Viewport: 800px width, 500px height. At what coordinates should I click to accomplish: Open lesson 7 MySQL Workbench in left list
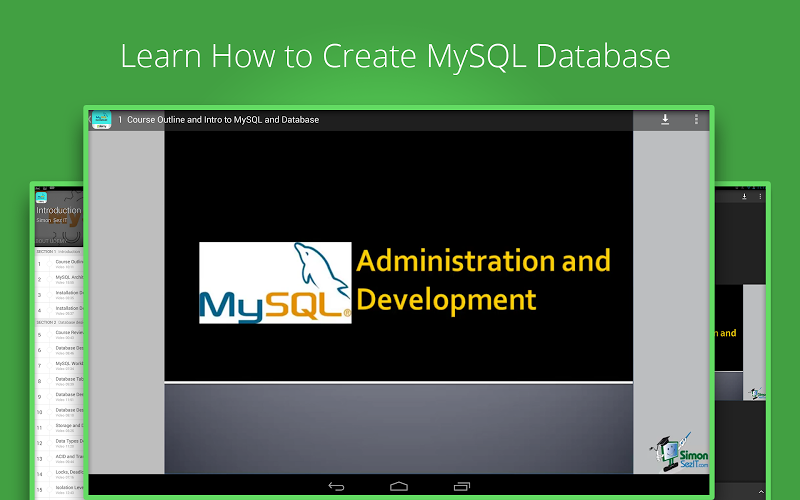click(59, 365)
